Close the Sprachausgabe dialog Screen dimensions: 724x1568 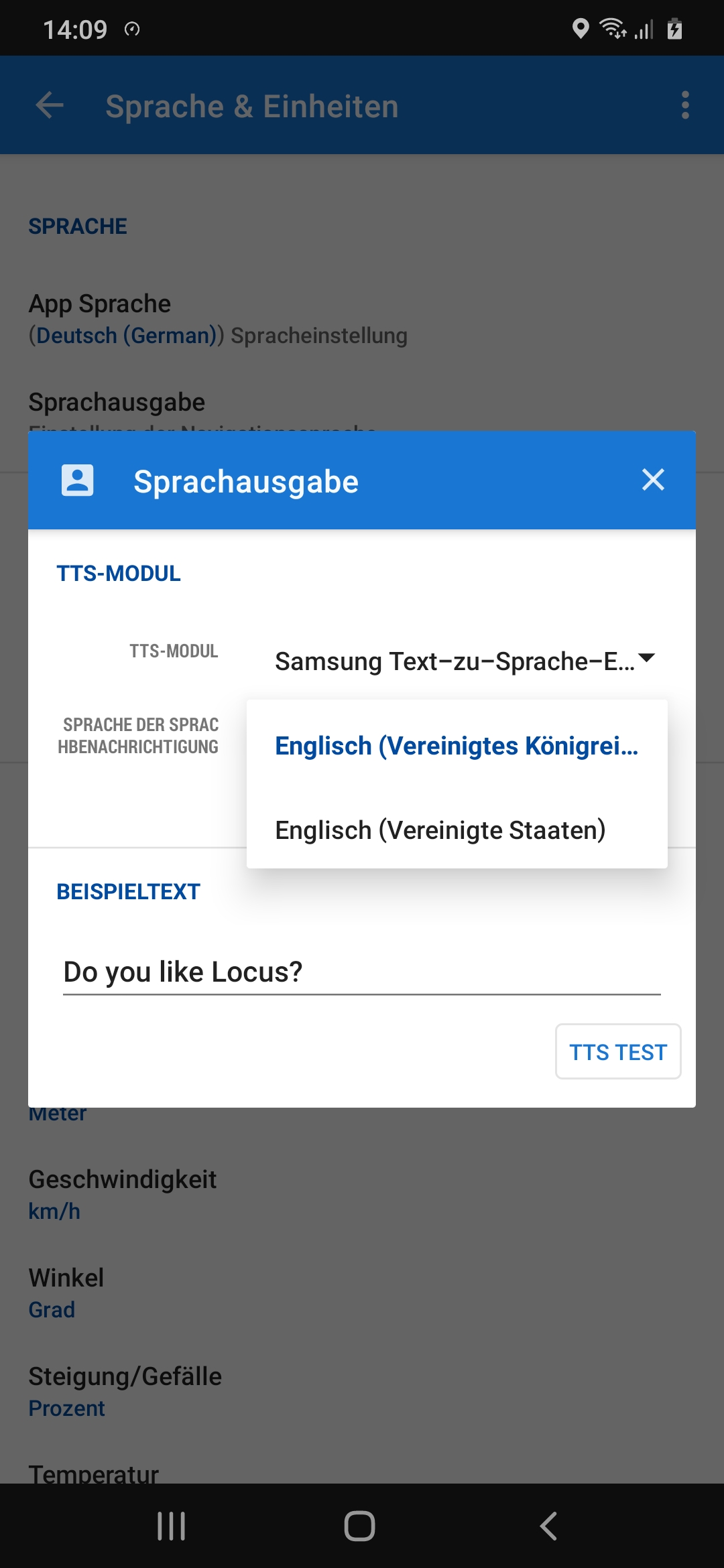pos(653,480)
